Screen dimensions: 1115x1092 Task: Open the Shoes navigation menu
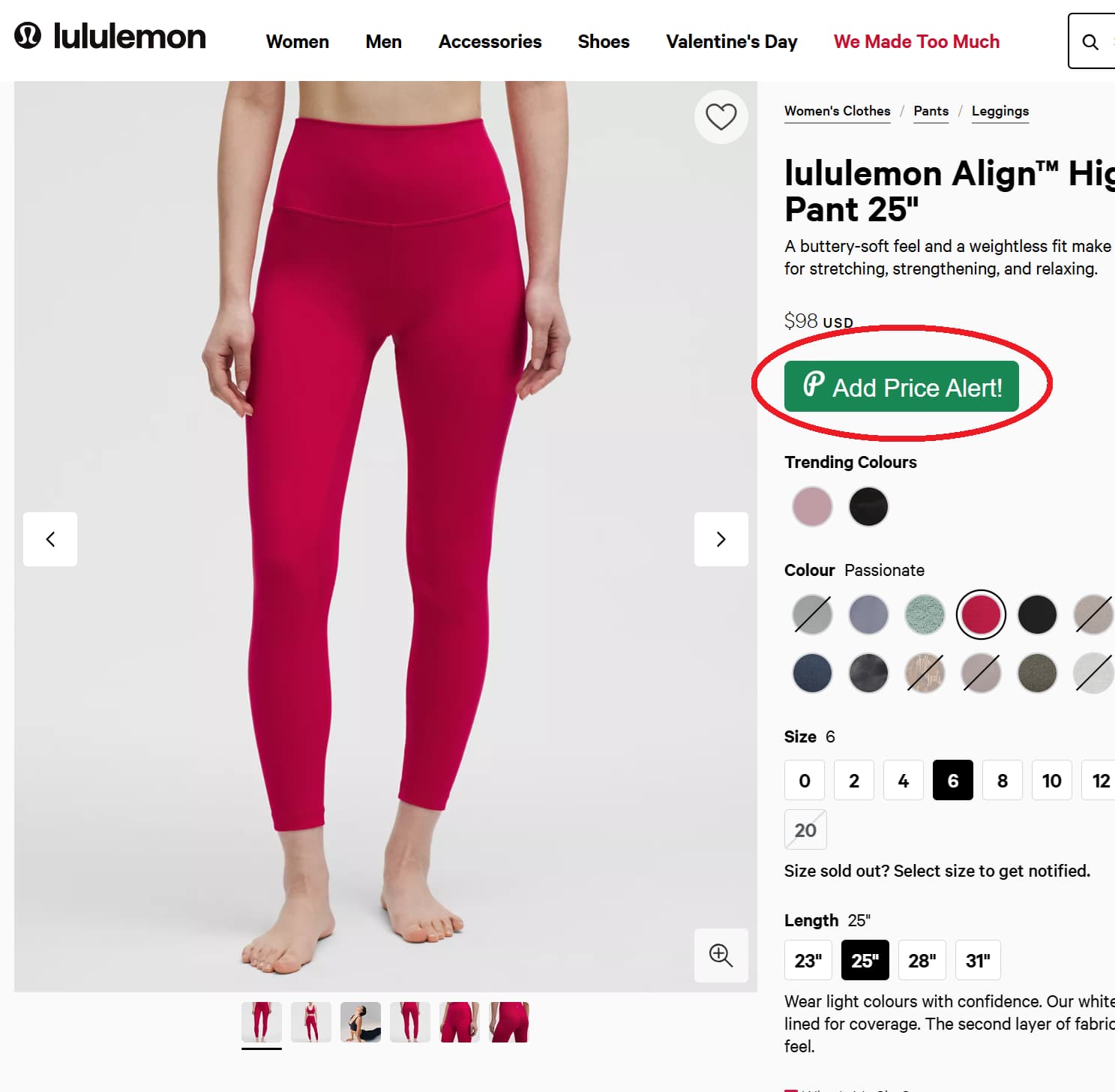click(x=603, y=42)
